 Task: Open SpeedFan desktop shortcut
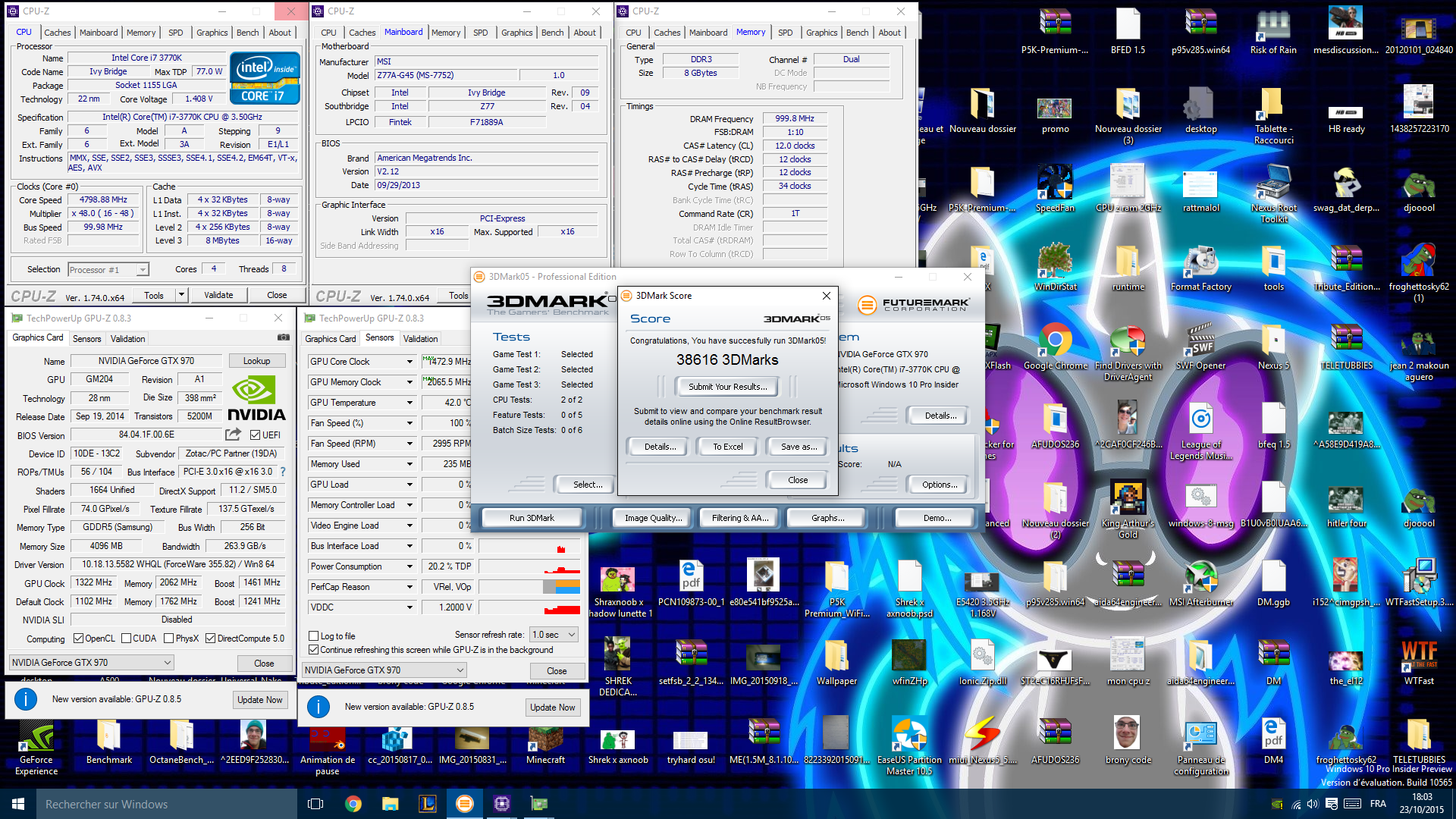(1055, 190)
